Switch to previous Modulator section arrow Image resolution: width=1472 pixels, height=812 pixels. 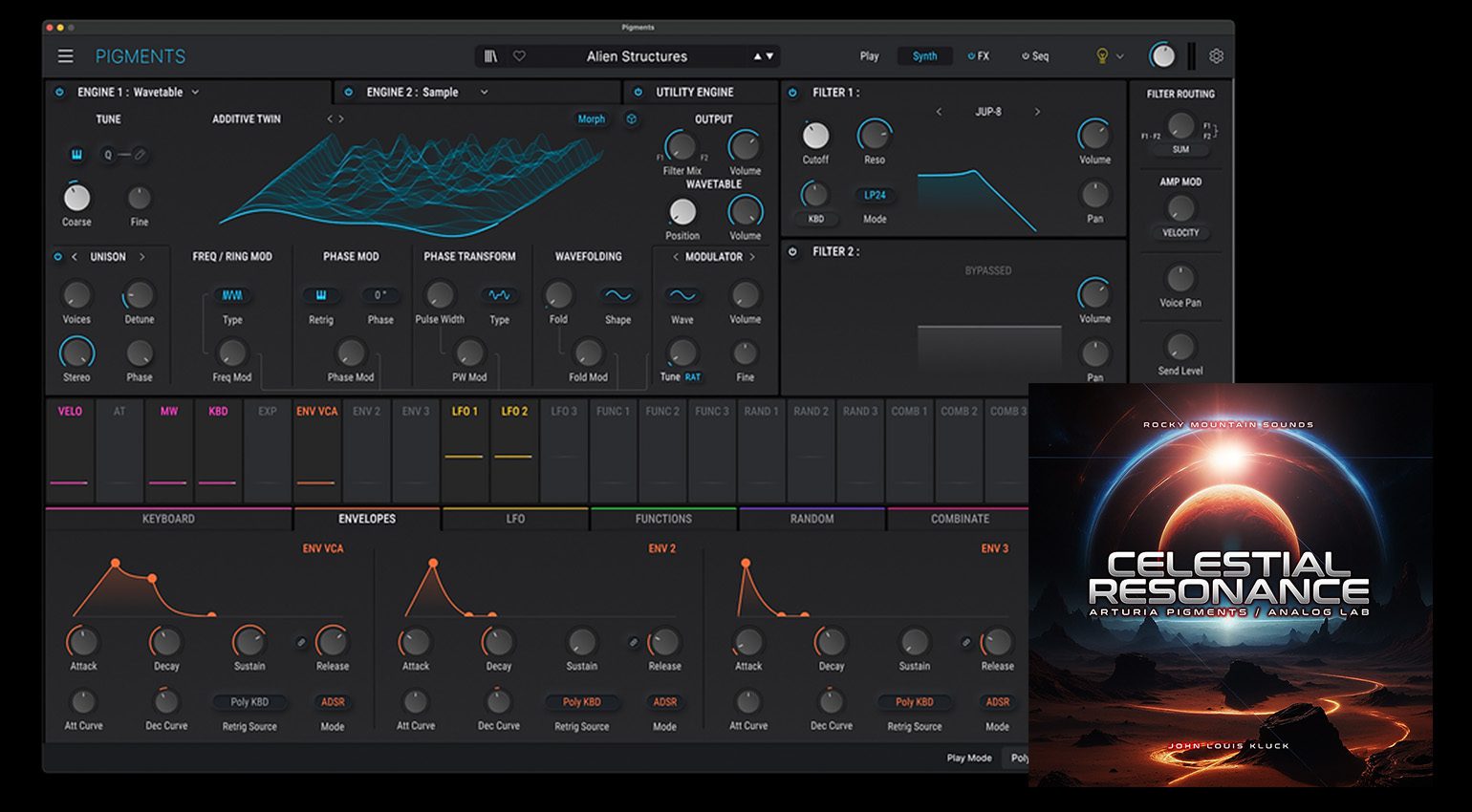click(x=676, y=257)
